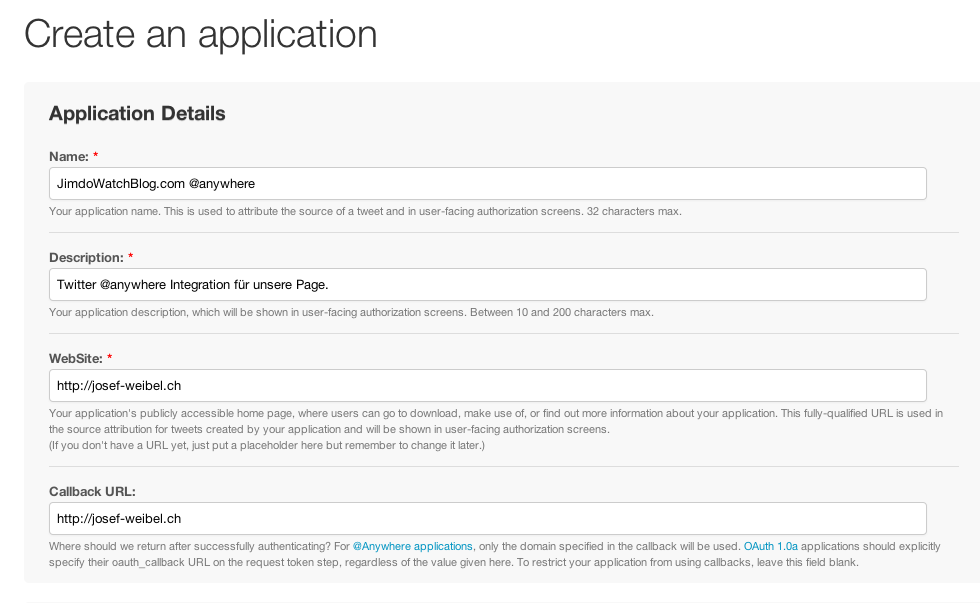Screen dimensions: 980x603
Task: Click inside the Name input field
Action: tap(488, 183)
